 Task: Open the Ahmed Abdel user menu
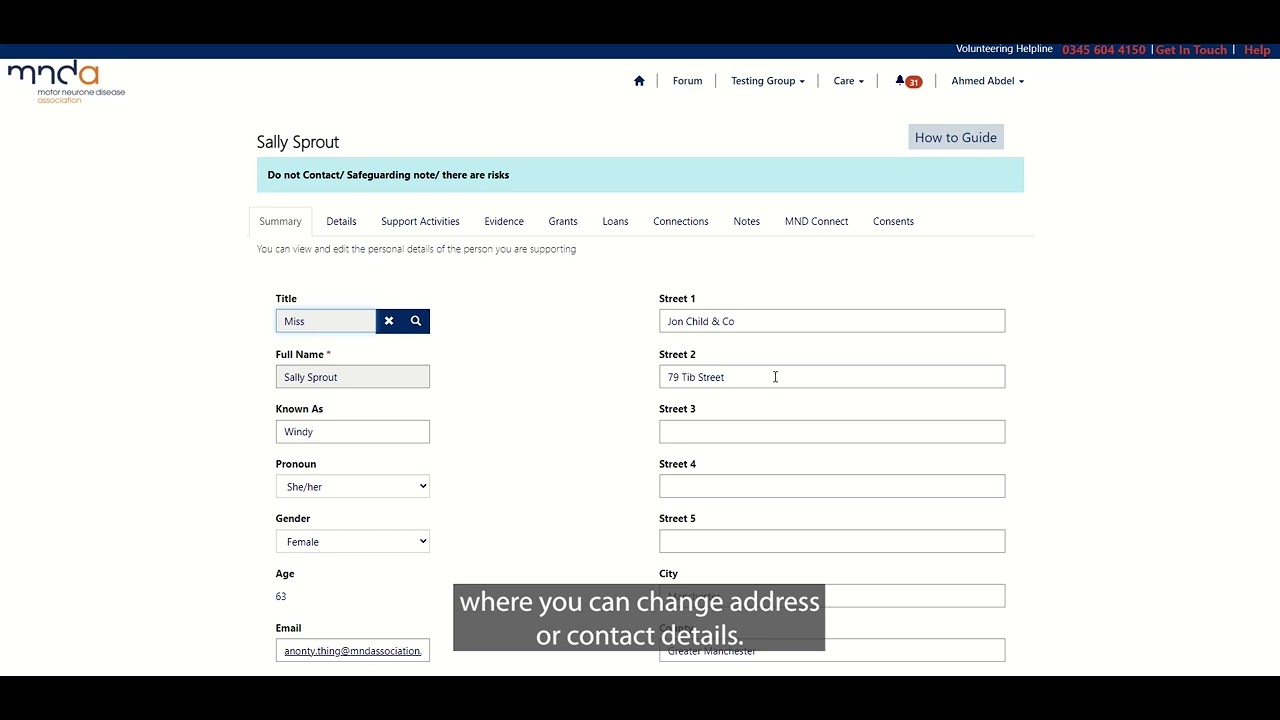click(987, 81)
